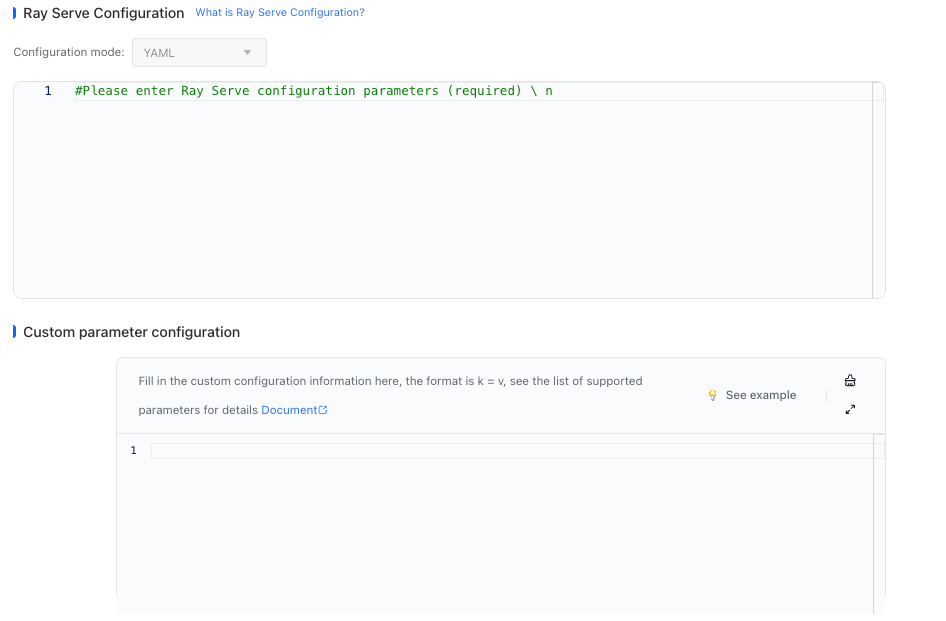
Task: Click the clear broom icon in custom parameters
Action: (850, 380)
